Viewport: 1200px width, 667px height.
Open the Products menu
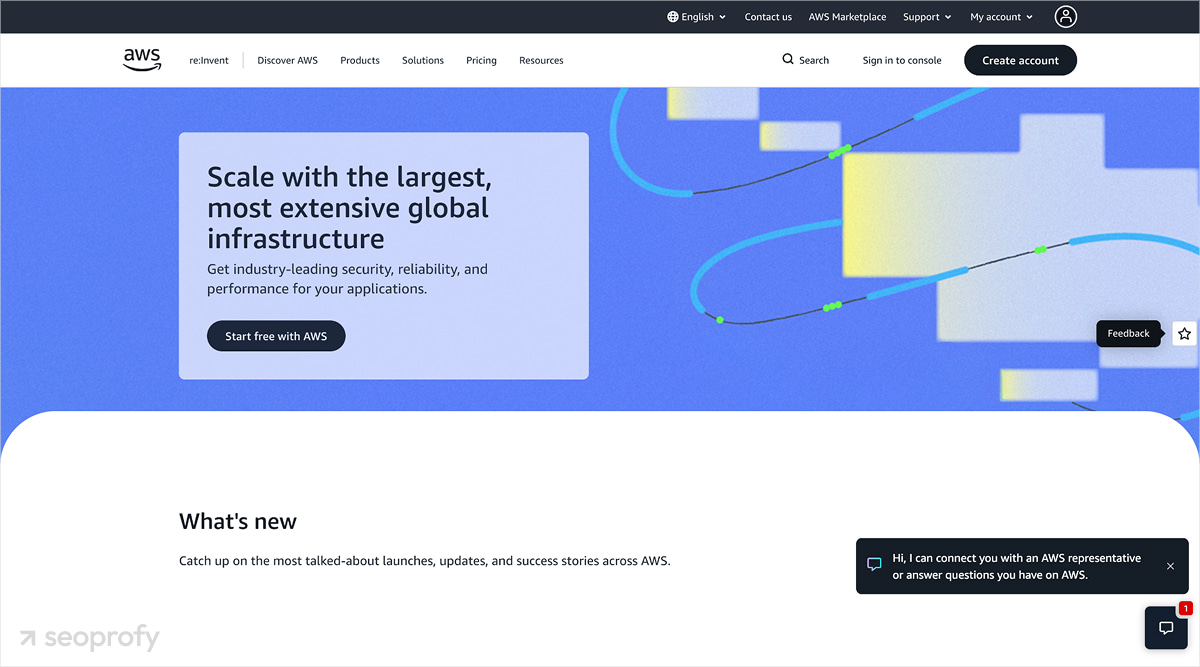coord(360,60)
